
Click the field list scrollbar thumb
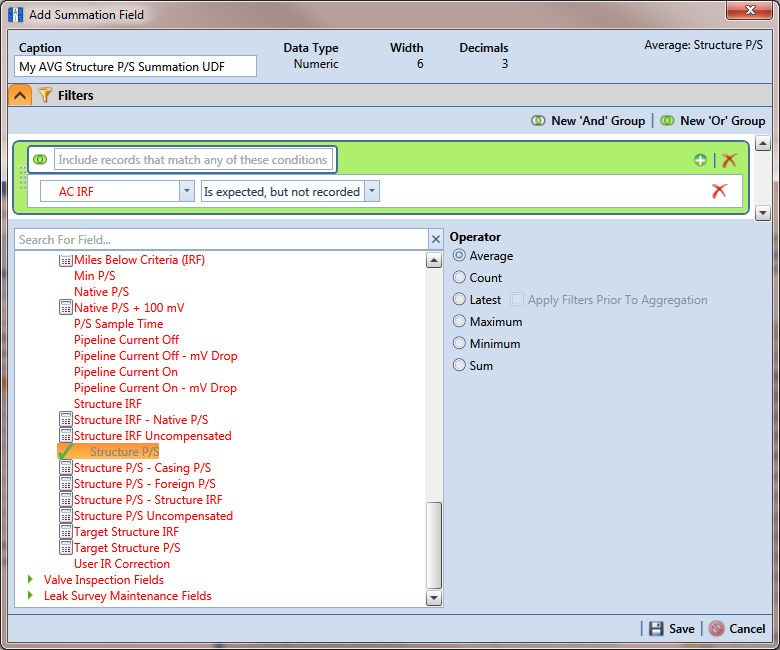click(x=434, y=546)
